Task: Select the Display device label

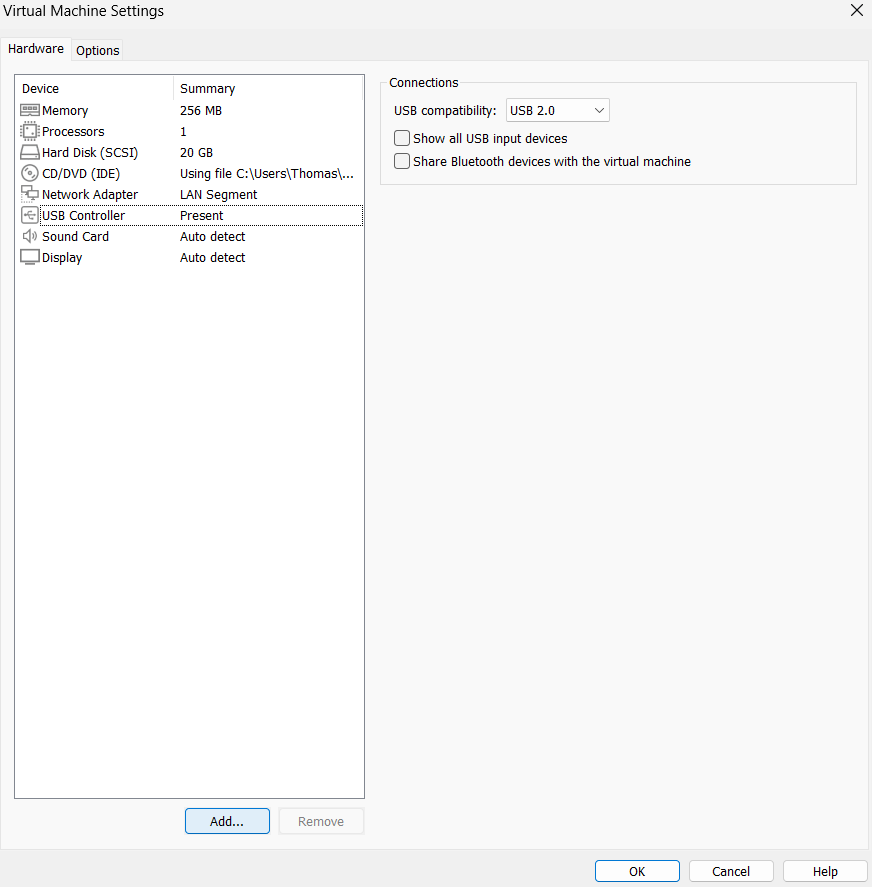Action: pyautogui.click(x=62, y=257)
